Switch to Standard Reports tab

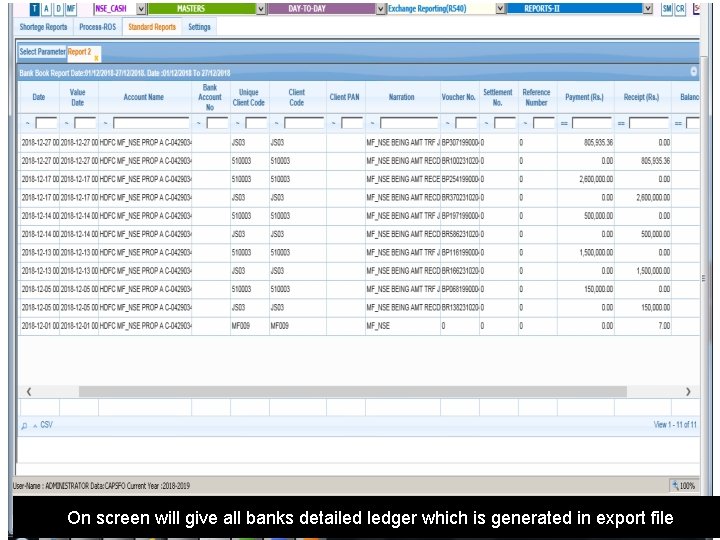pos(152,27)
